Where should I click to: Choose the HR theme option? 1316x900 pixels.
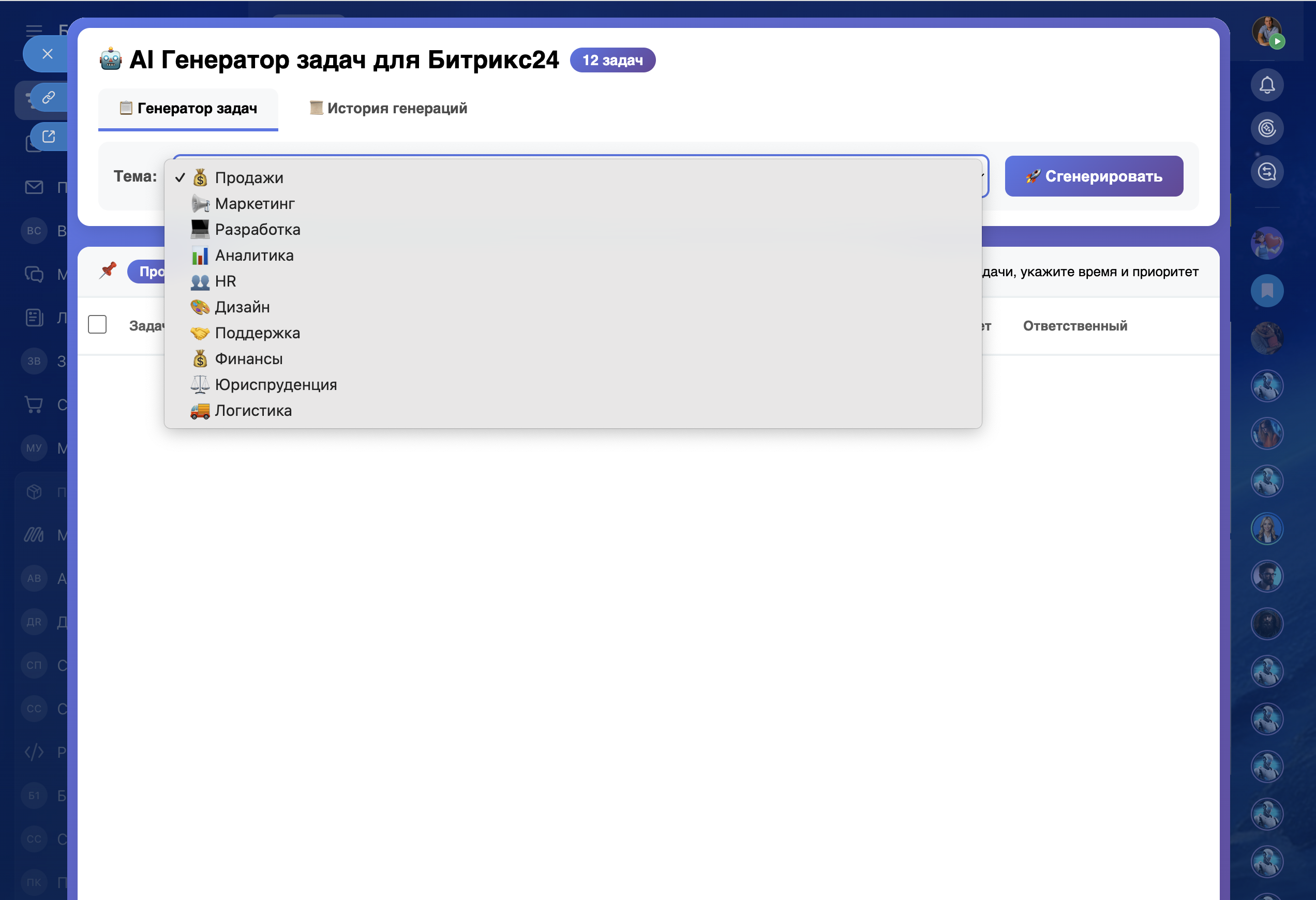[225, 281]
